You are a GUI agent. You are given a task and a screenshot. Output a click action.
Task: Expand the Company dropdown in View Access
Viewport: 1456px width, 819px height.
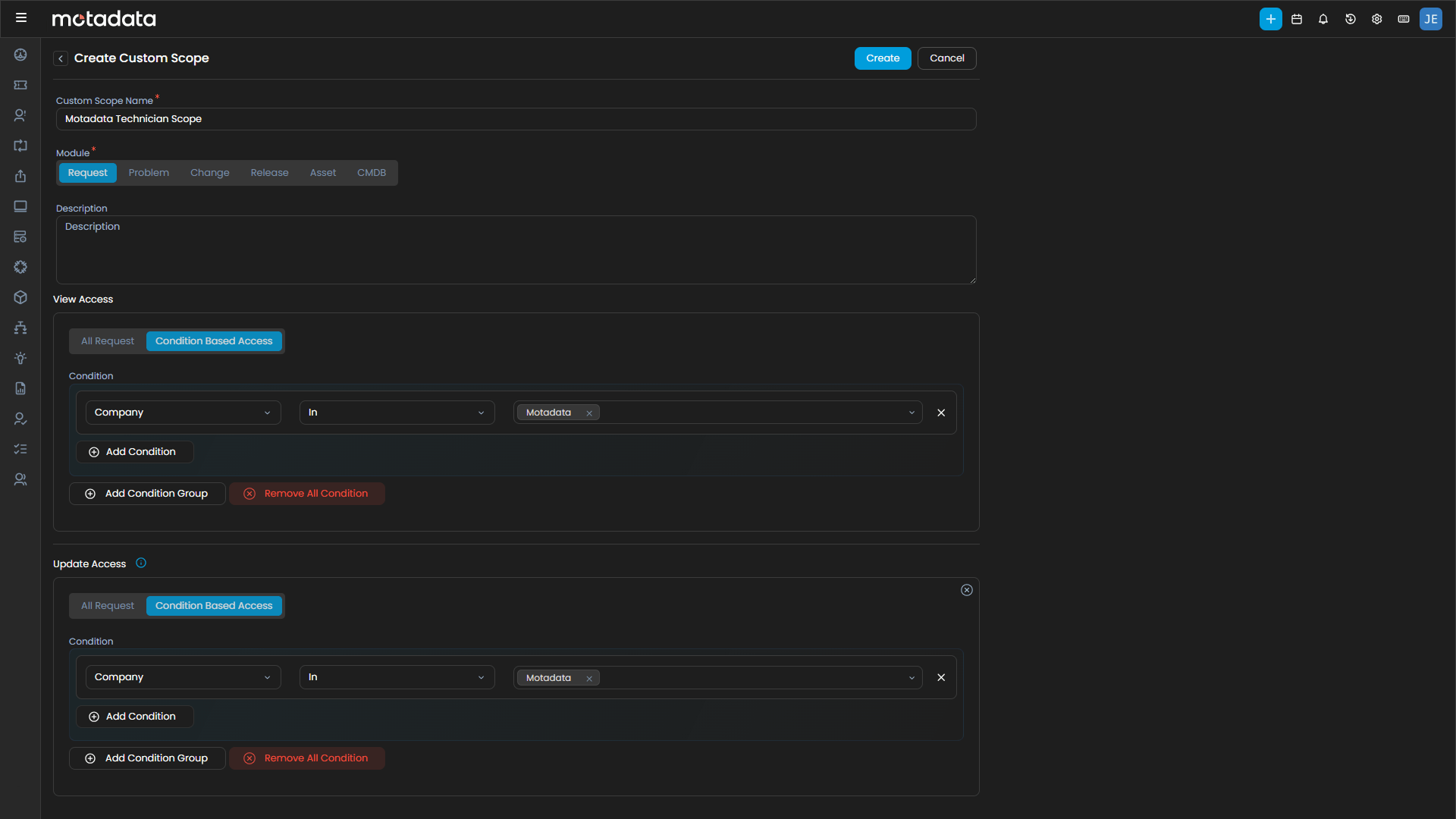(x=183, y=413)
